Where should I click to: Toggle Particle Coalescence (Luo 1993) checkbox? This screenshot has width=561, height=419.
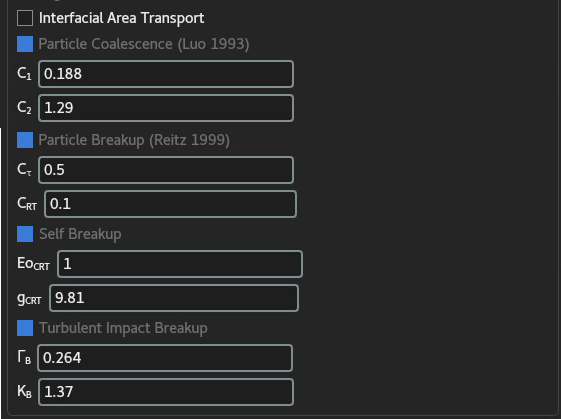25,44
